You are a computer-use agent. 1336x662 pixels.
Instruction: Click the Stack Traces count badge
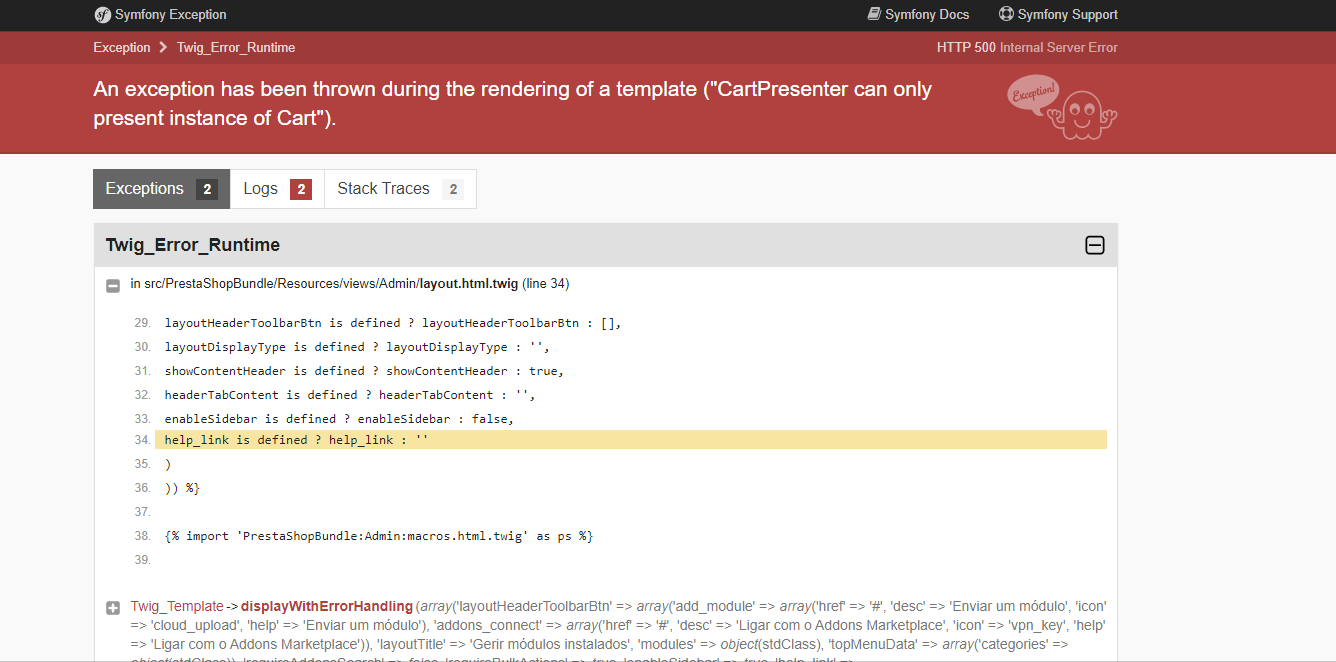coord(453,189)
